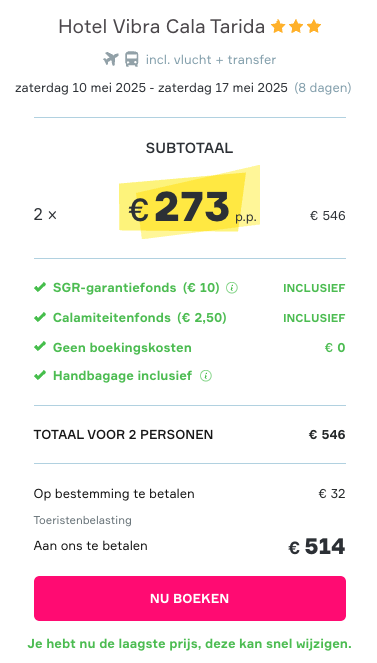Click the TOTAAL VOOR 2 PERSONEN row
The width and height of the screenshot is (377, 663).
point(190,435)
